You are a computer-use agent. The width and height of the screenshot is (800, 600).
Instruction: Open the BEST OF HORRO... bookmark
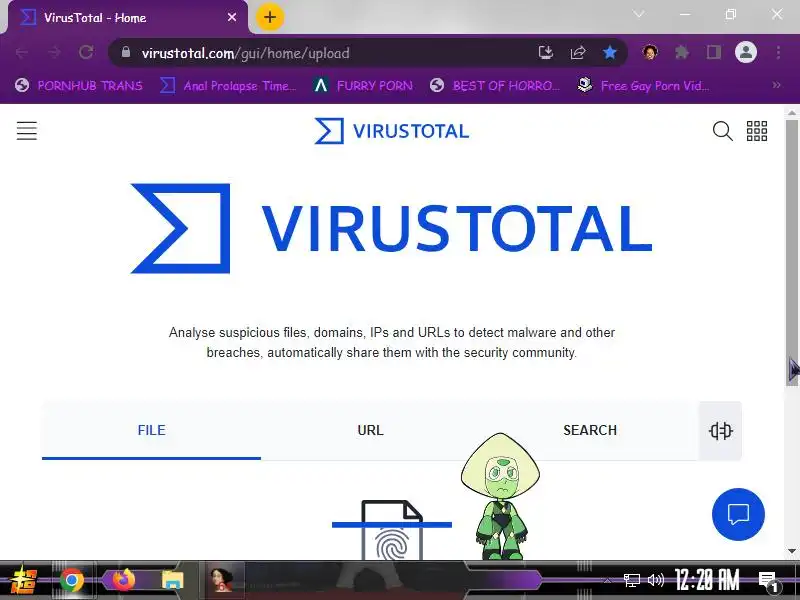coord(495,86)
